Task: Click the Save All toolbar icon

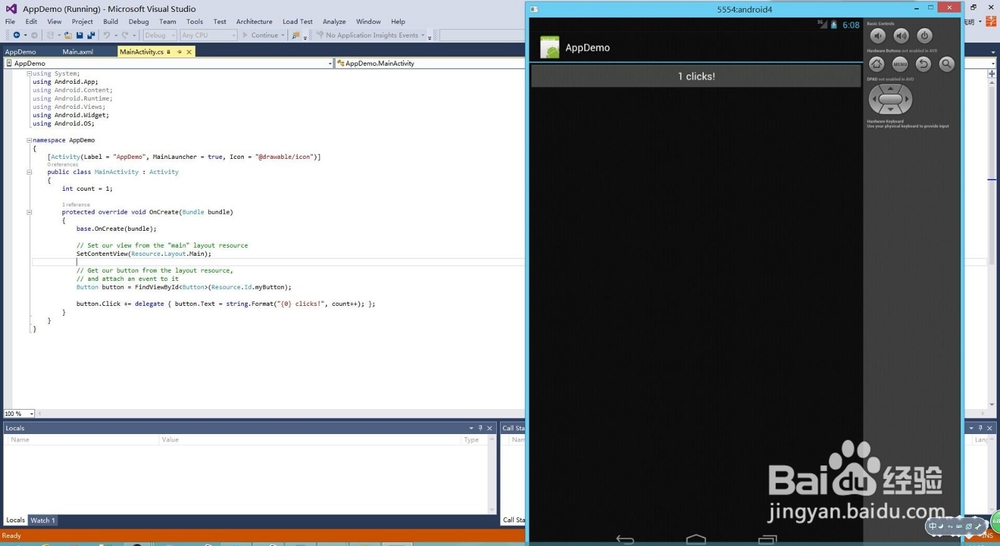Action: click(x=91, y=35)
